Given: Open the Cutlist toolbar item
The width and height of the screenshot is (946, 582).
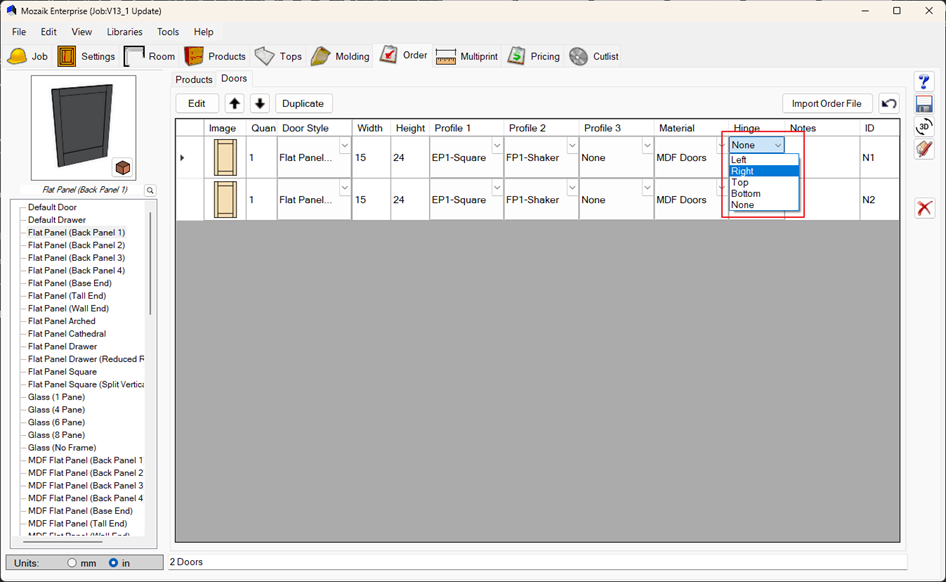Looking at the screenshot, I should [594, 56].
